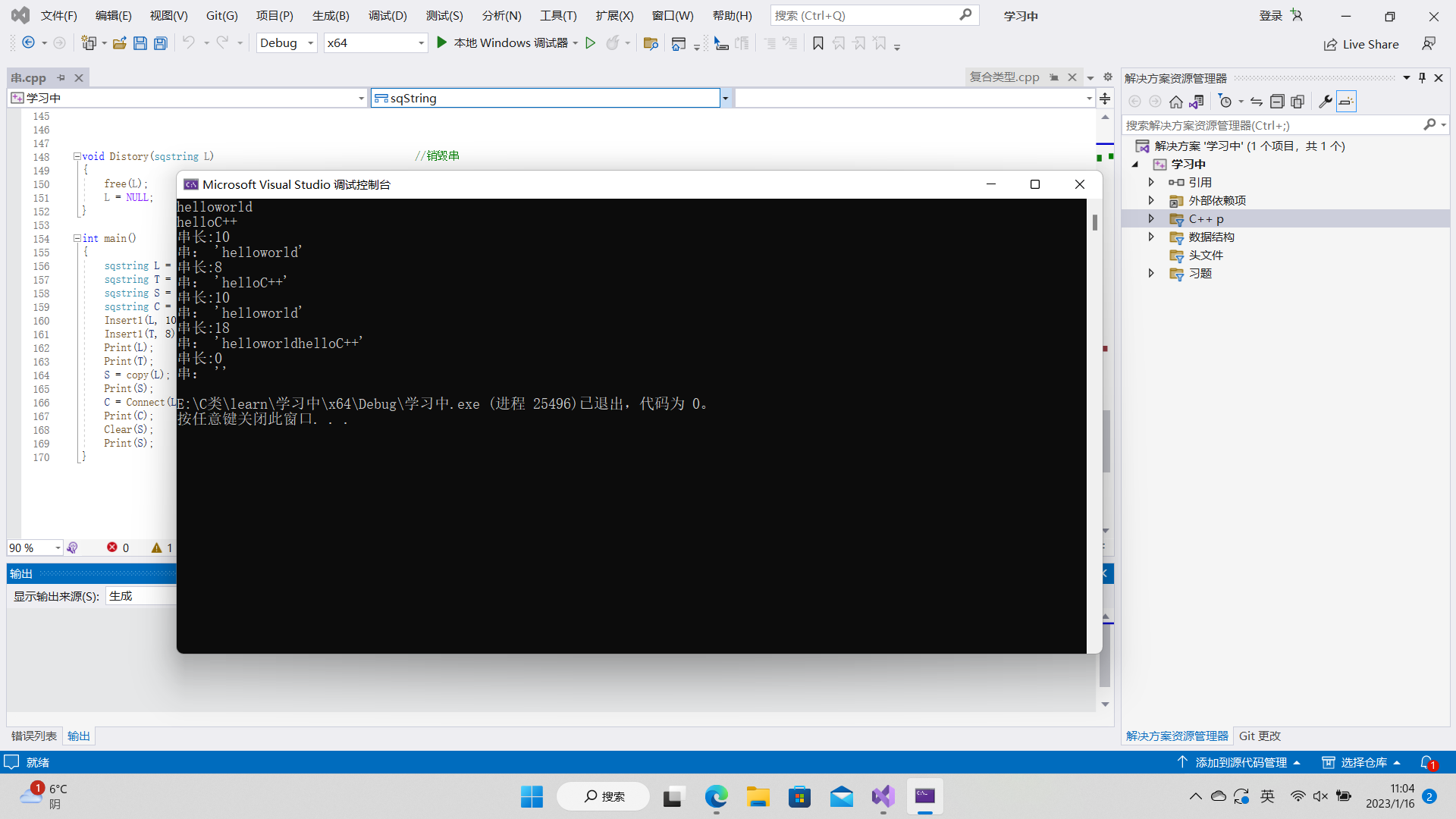The height and width of the screenshot is (819, 1456).
Task: Click 添加到源代码管理 in status bar
Action: click(x=1240, y=762)
